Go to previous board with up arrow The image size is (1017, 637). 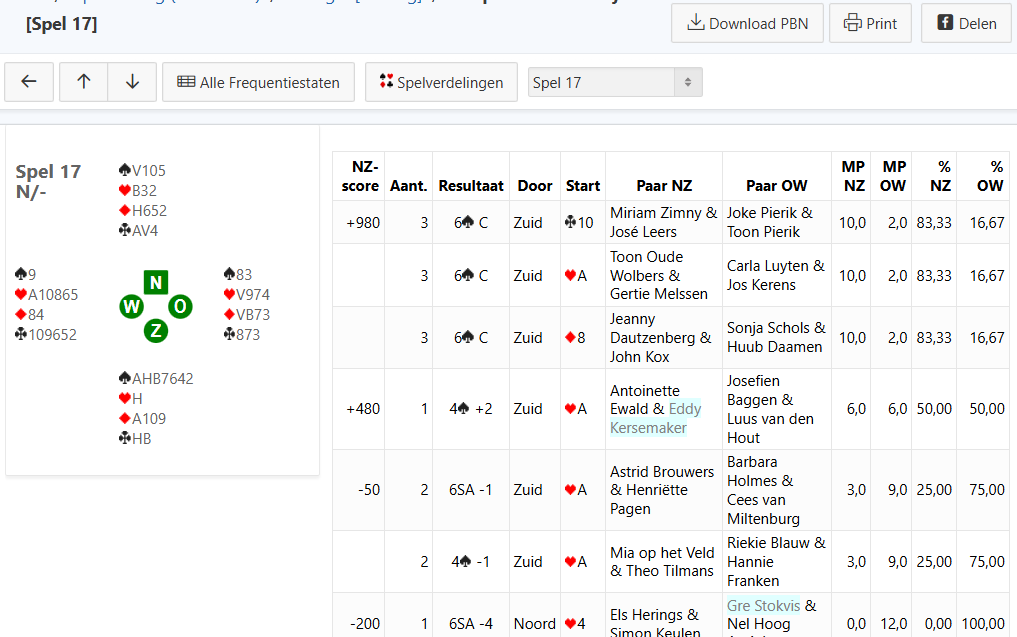[x=84, y=82]
